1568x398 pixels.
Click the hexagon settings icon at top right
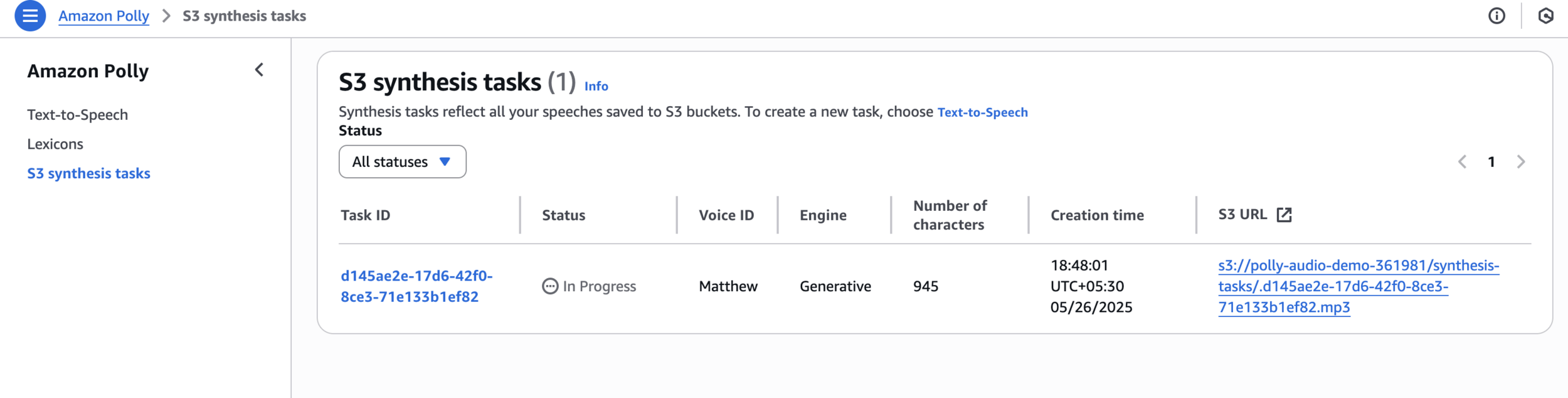pyautogui.click(x=1545, y=16)
